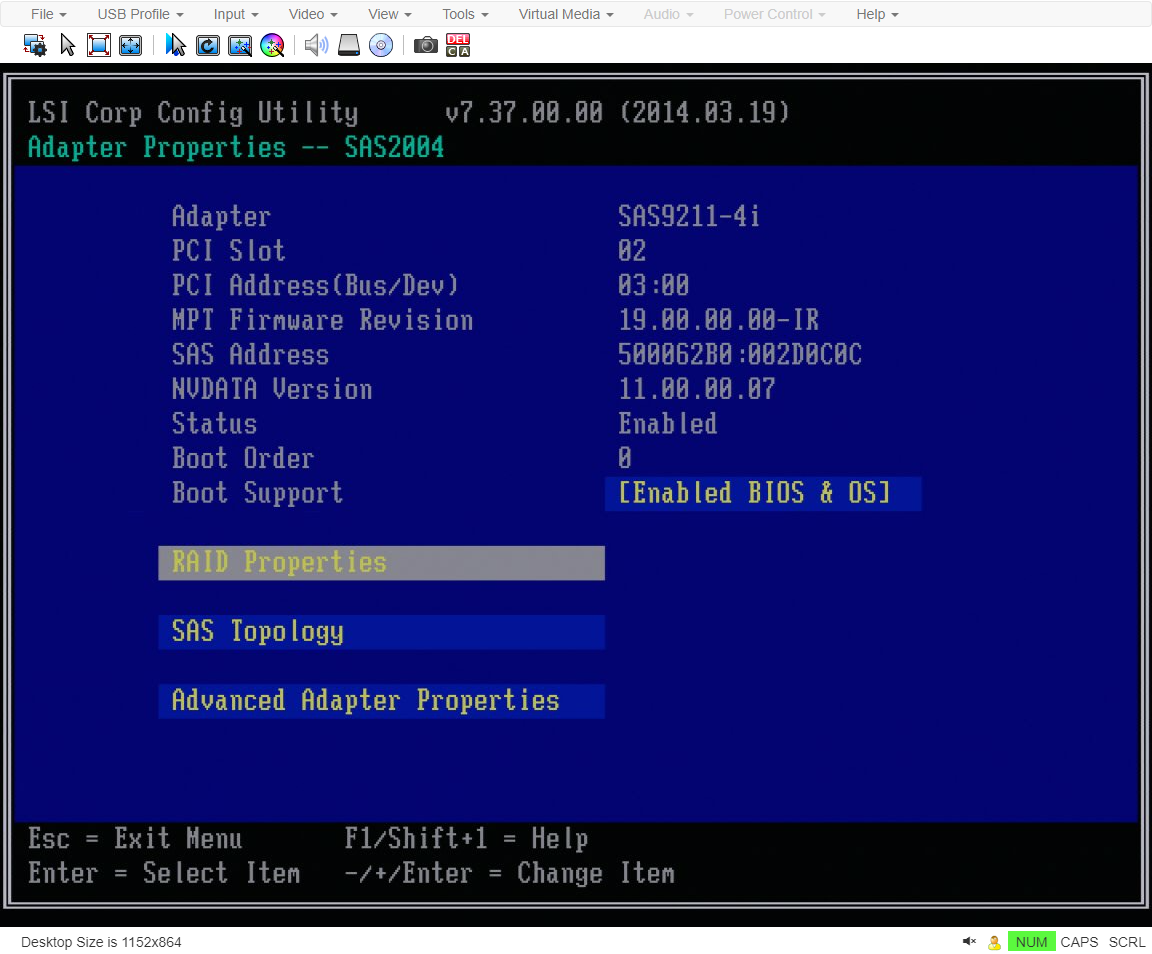Click the LSI Corp Config Utility title

pyautogui.click(x=193, y=112)
